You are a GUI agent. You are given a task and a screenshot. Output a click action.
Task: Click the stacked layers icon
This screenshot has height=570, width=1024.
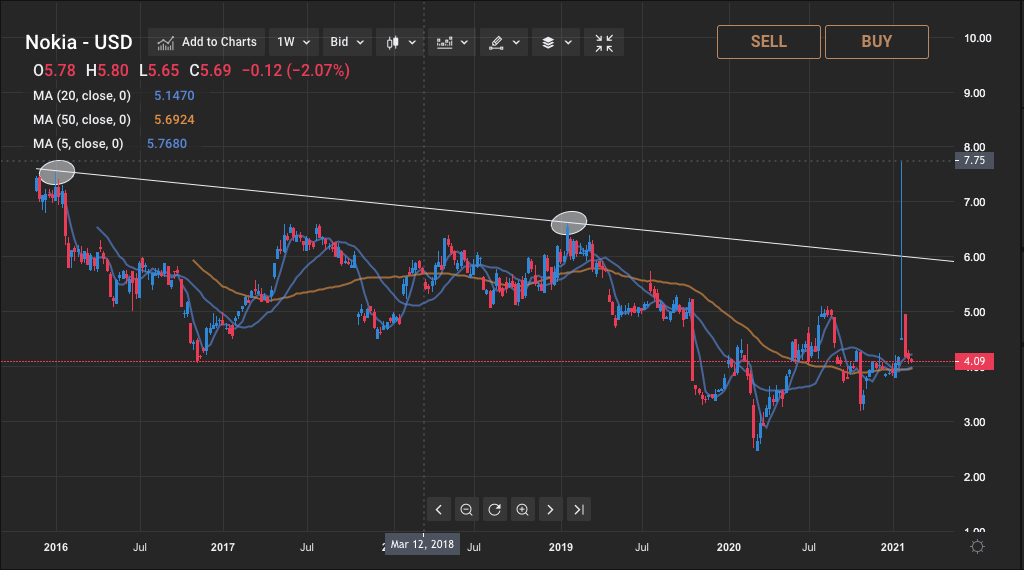click(x=548, y=42)
